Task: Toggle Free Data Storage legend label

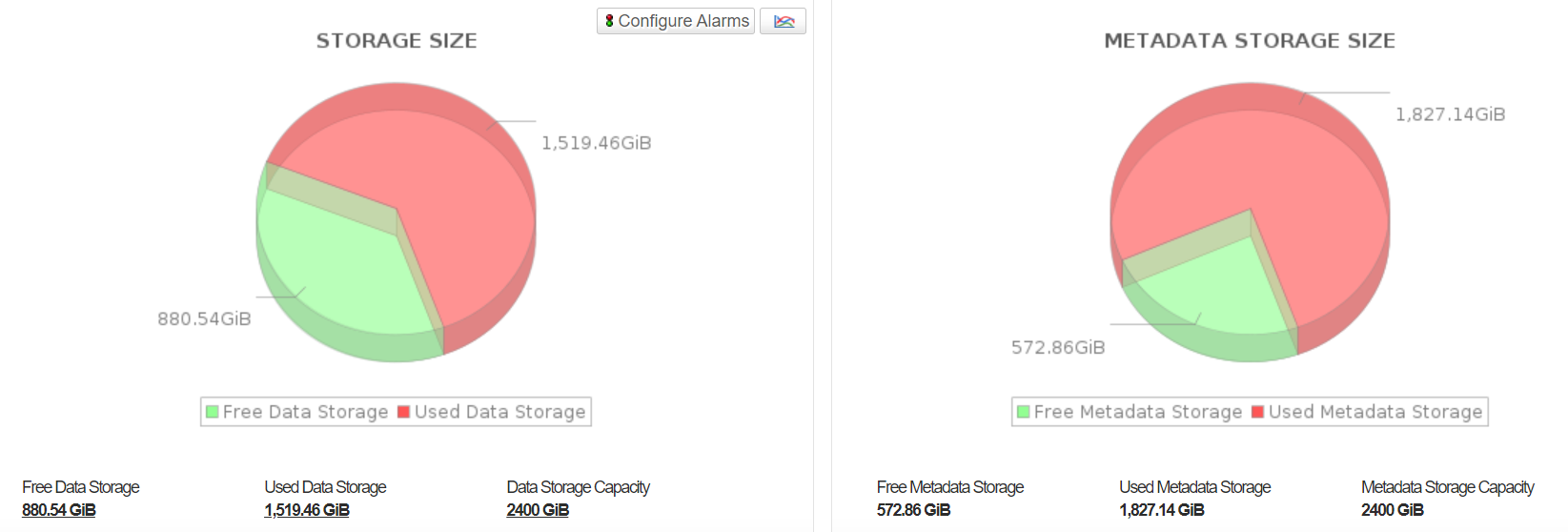Action: coord(305,412)
